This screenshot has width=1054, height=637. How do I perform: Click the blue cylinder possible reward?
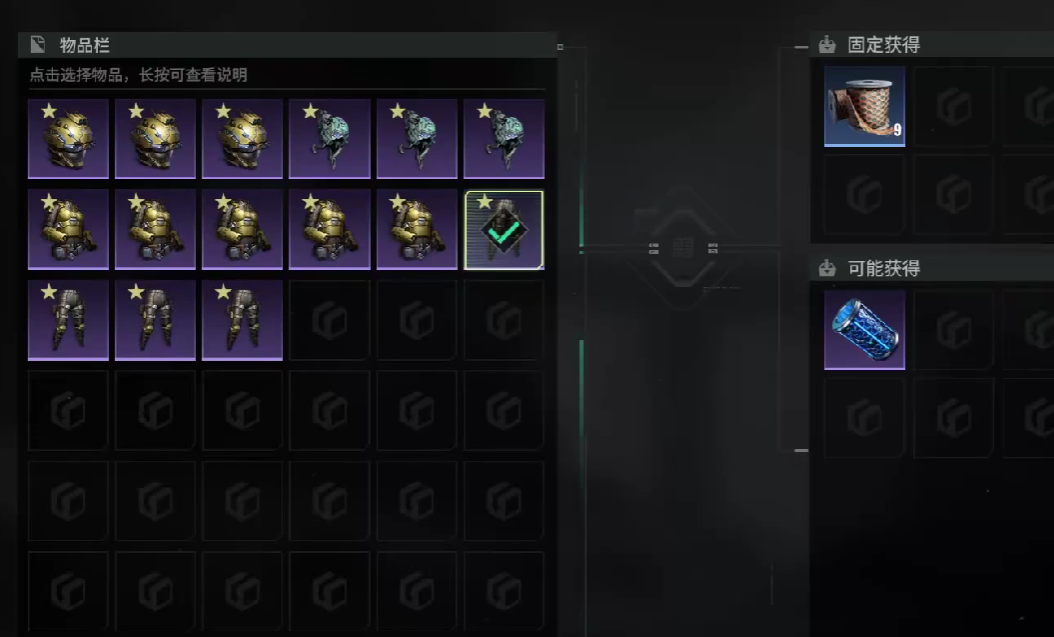point(864,330)
